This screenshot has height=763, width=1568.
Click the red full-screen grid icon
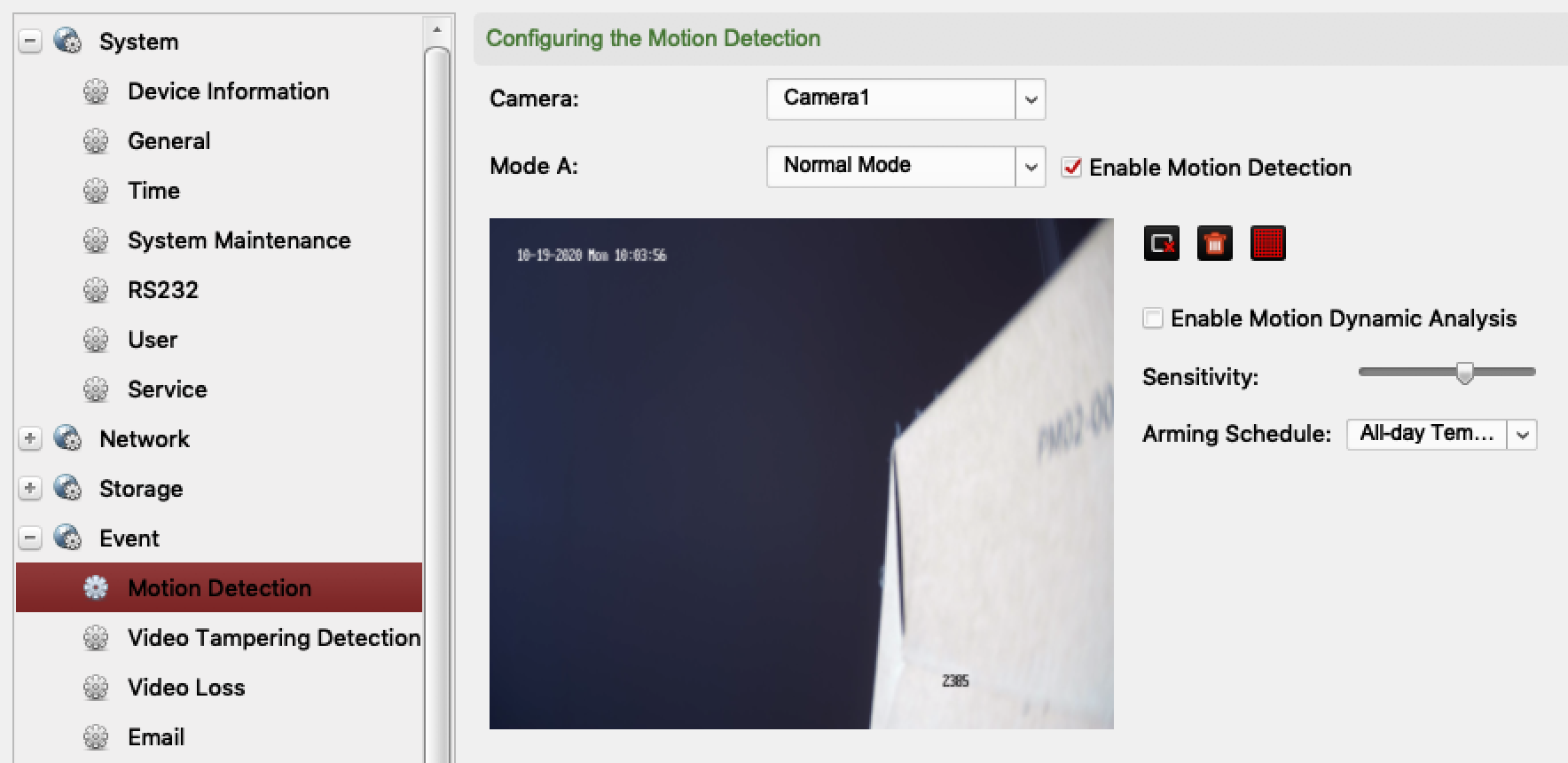[x=1267, y=243]
